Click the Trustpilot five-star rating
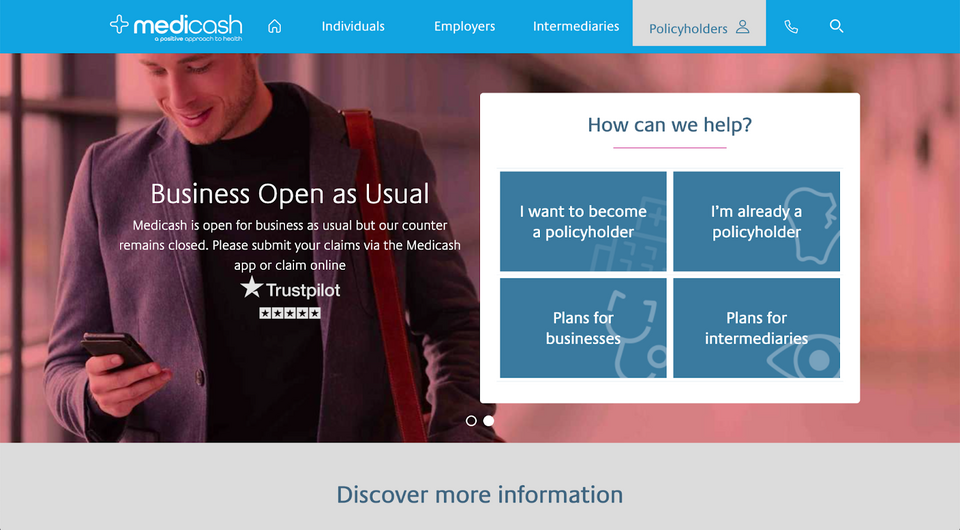 pyautogui.click(x=290, y=313)
